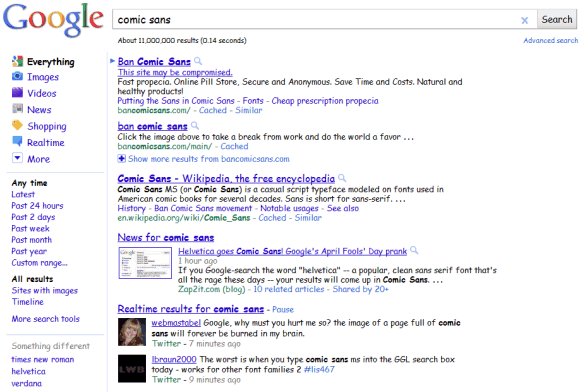Select Sites with images view

coord(45,291)
